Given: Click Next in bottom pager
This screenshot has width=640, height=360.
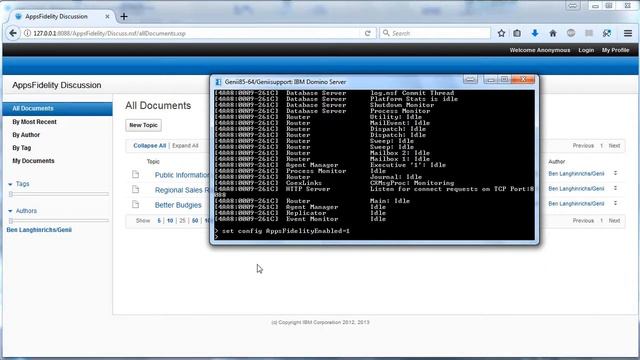Looking at the screenshot, I should pyautogui.click(x=614, y=221).
